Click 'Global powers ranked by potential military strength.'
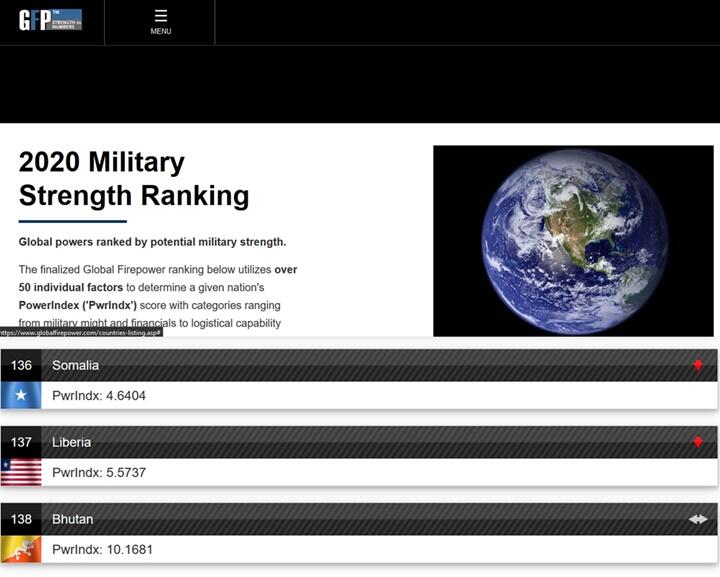The height and width of the screenshot is (577, 720). pyautogui.click(x=152, y=242)
